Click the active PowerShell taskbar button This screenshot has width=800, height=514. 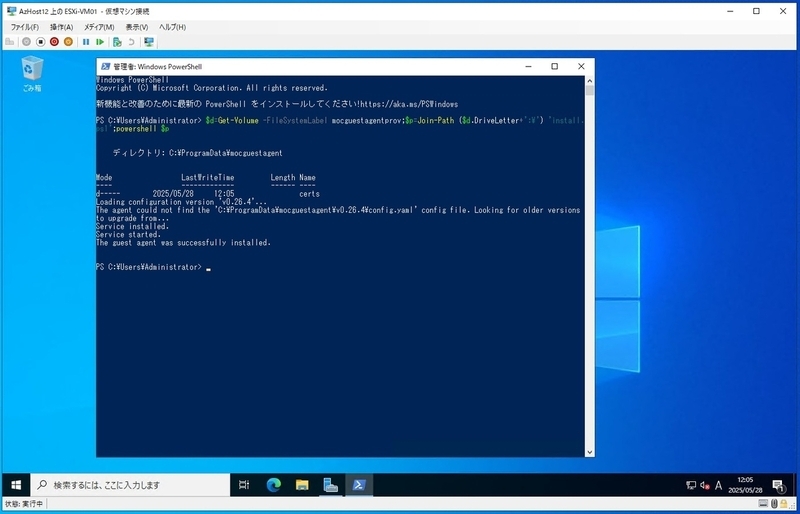click(359, 485)
